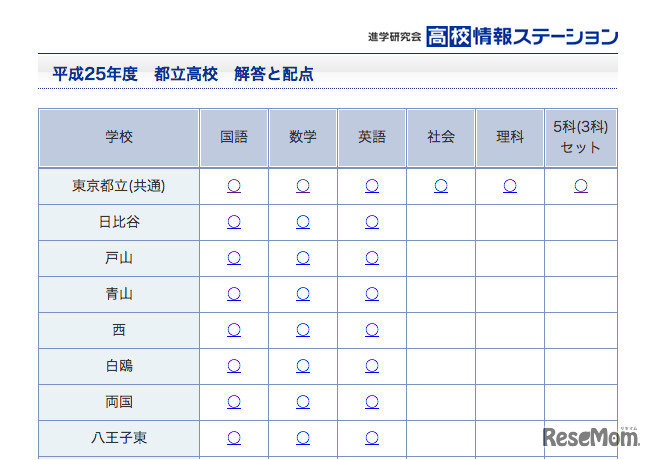The height and width of the screenshot is (460, 653).
Task: Open 日比谷 英語 answer circle link
Action: 372,222
